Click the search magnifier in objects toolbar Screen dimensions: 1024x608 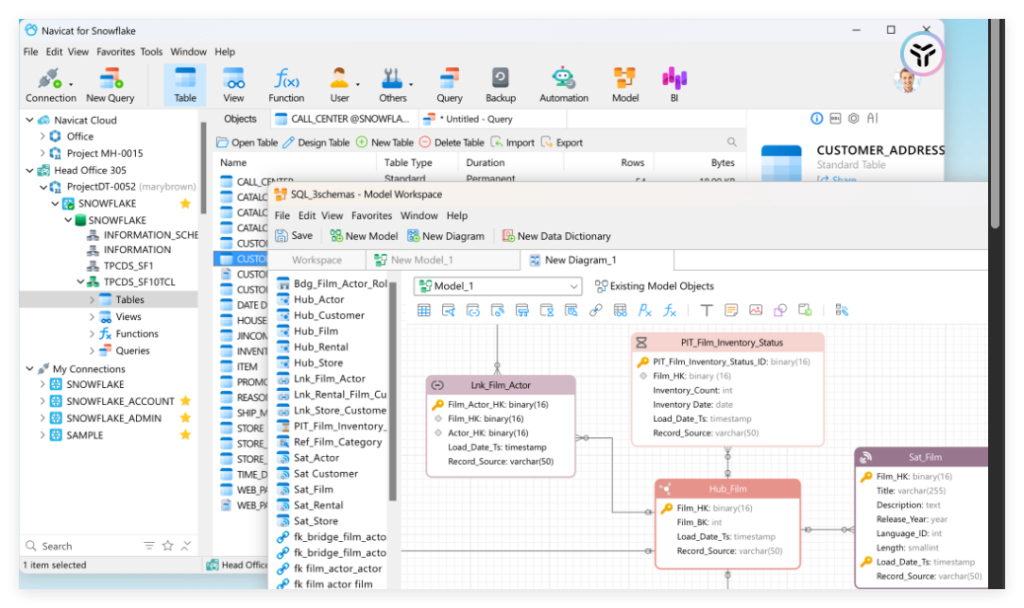(731, 142)
